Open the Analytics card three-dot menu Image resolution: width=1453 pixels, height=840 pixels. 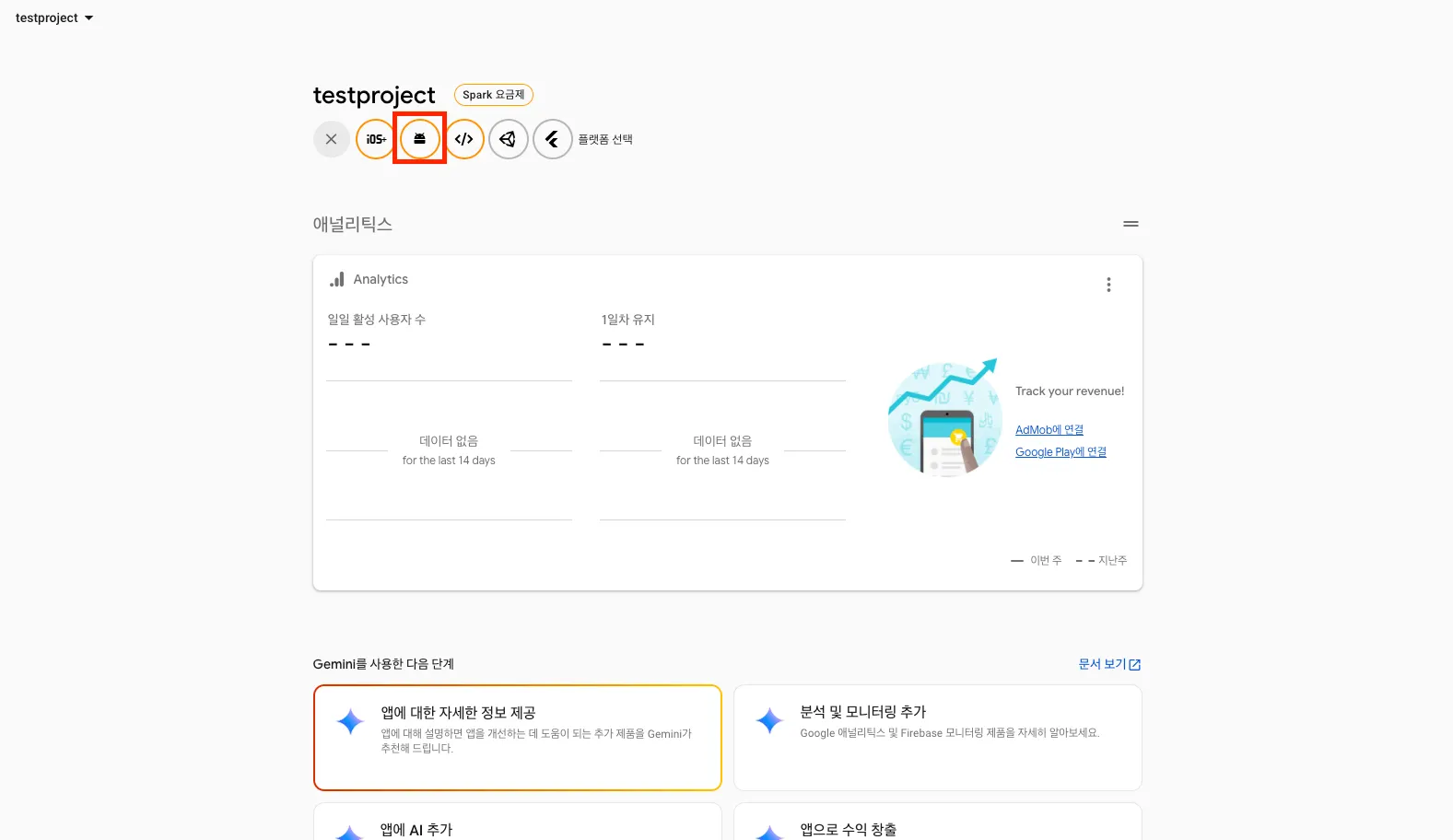[1108, 285]
